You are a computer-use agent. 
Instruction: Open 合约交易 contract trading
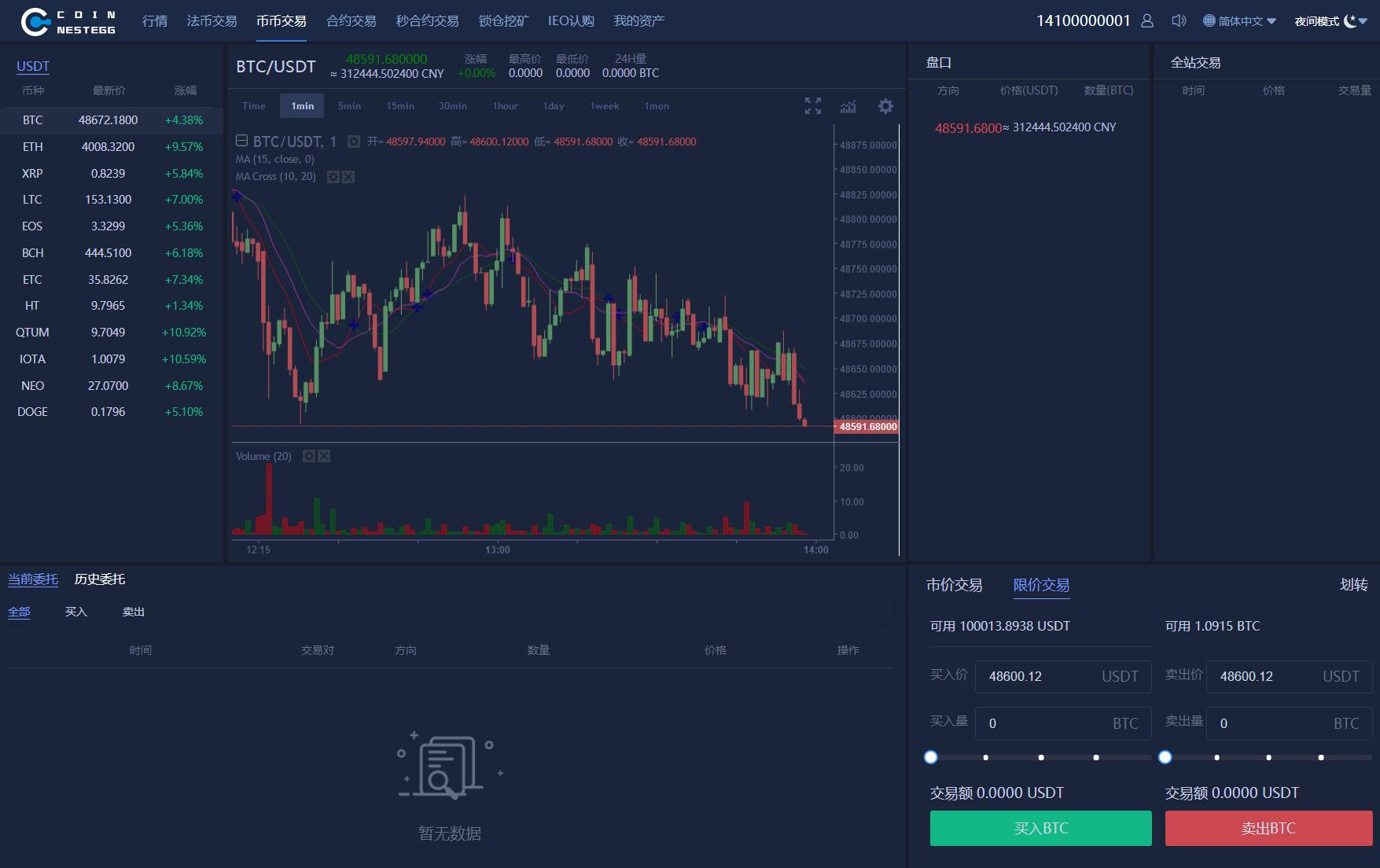point(351,21)
